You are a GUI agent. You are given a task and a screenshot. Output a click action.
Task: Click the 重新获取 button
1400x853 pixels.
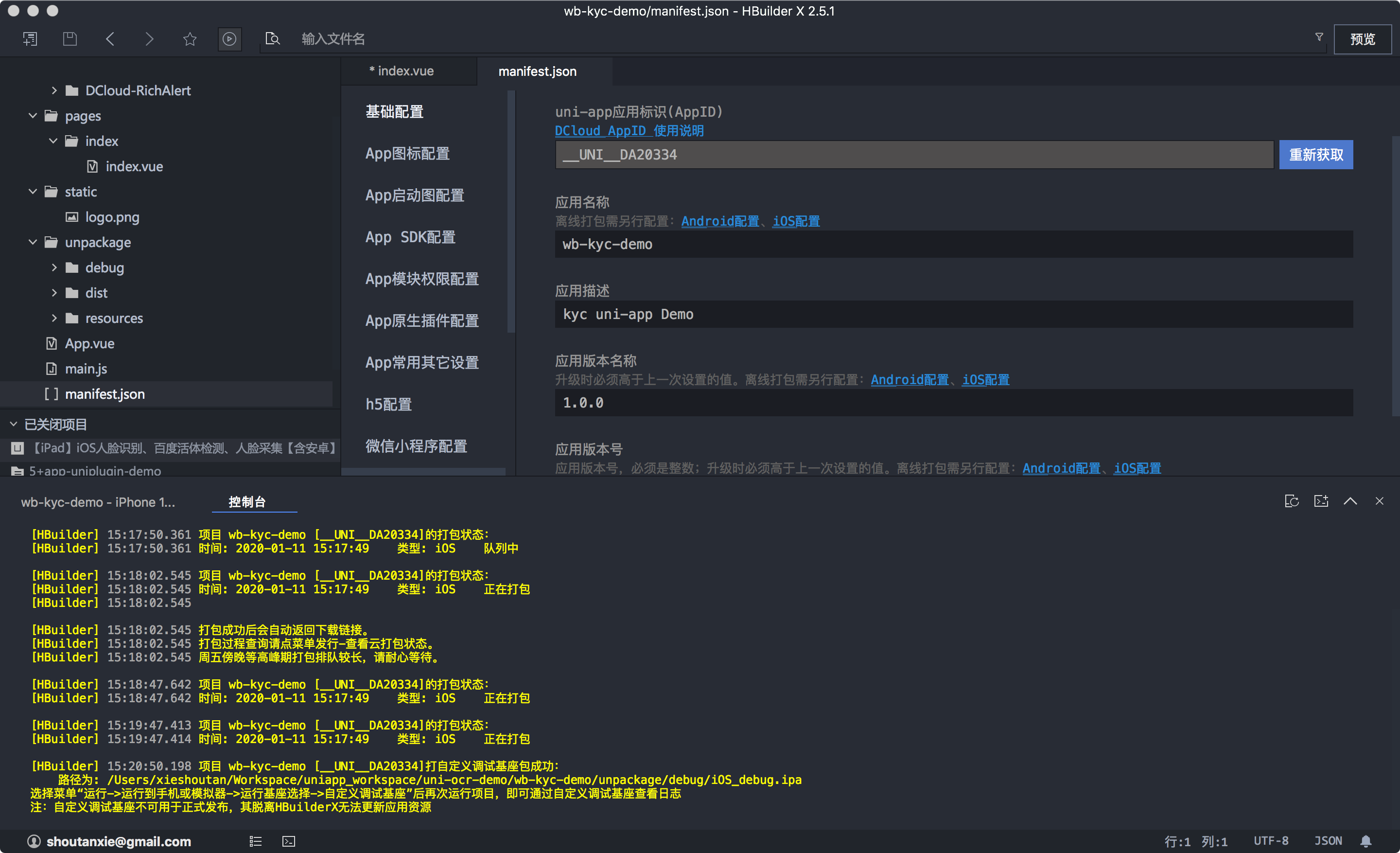point(1316,155)
